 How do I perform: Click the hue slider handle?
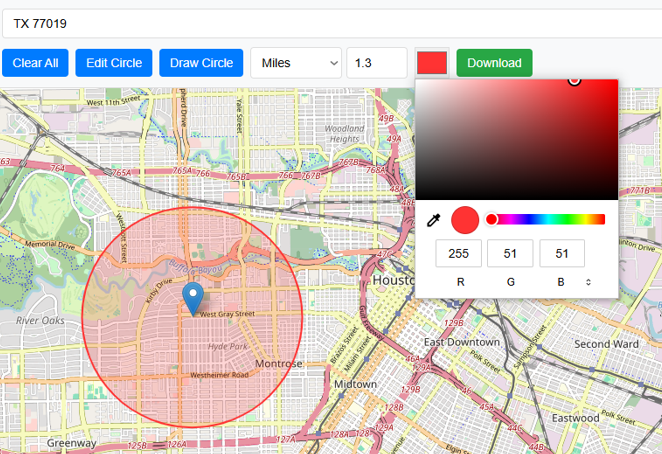(x=491, y=219)
